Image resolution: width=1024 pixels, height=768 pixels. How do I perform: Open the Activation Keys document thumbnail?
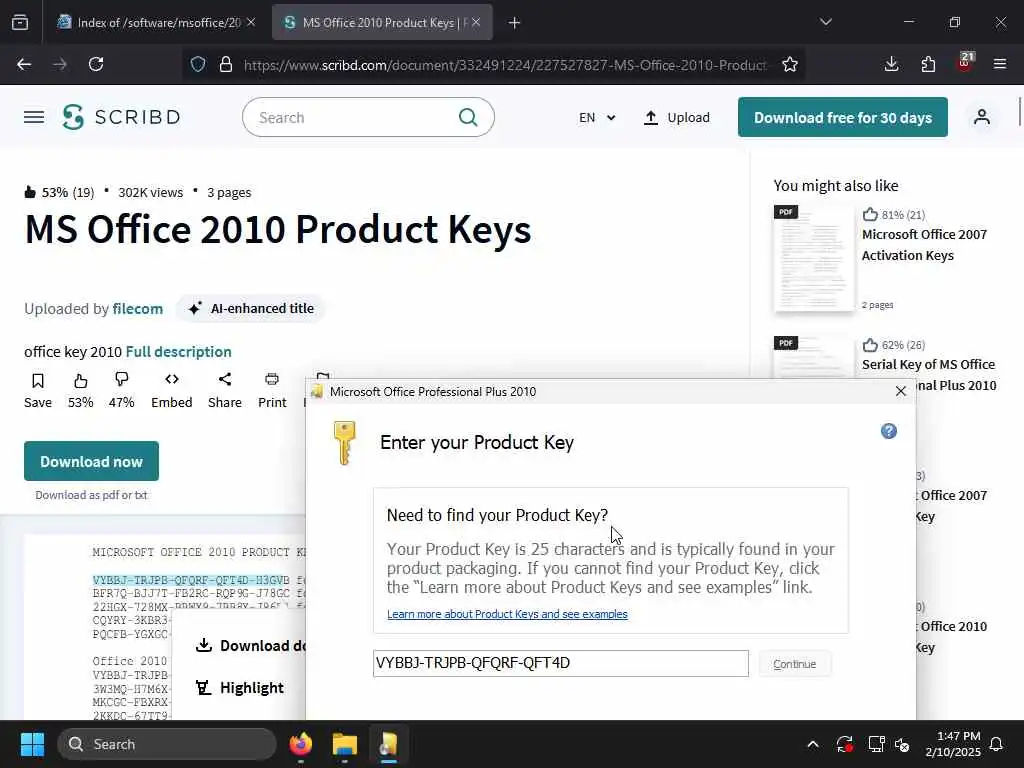[x=814, y=258]
